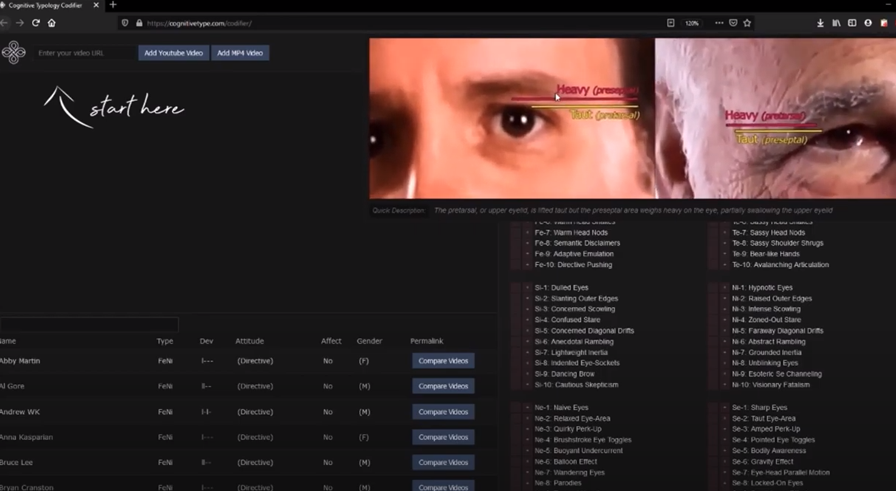Sort table by Dev column
The width and height of the screenshot is (896, 491).
pyautogui.click(x=206, y=341)
